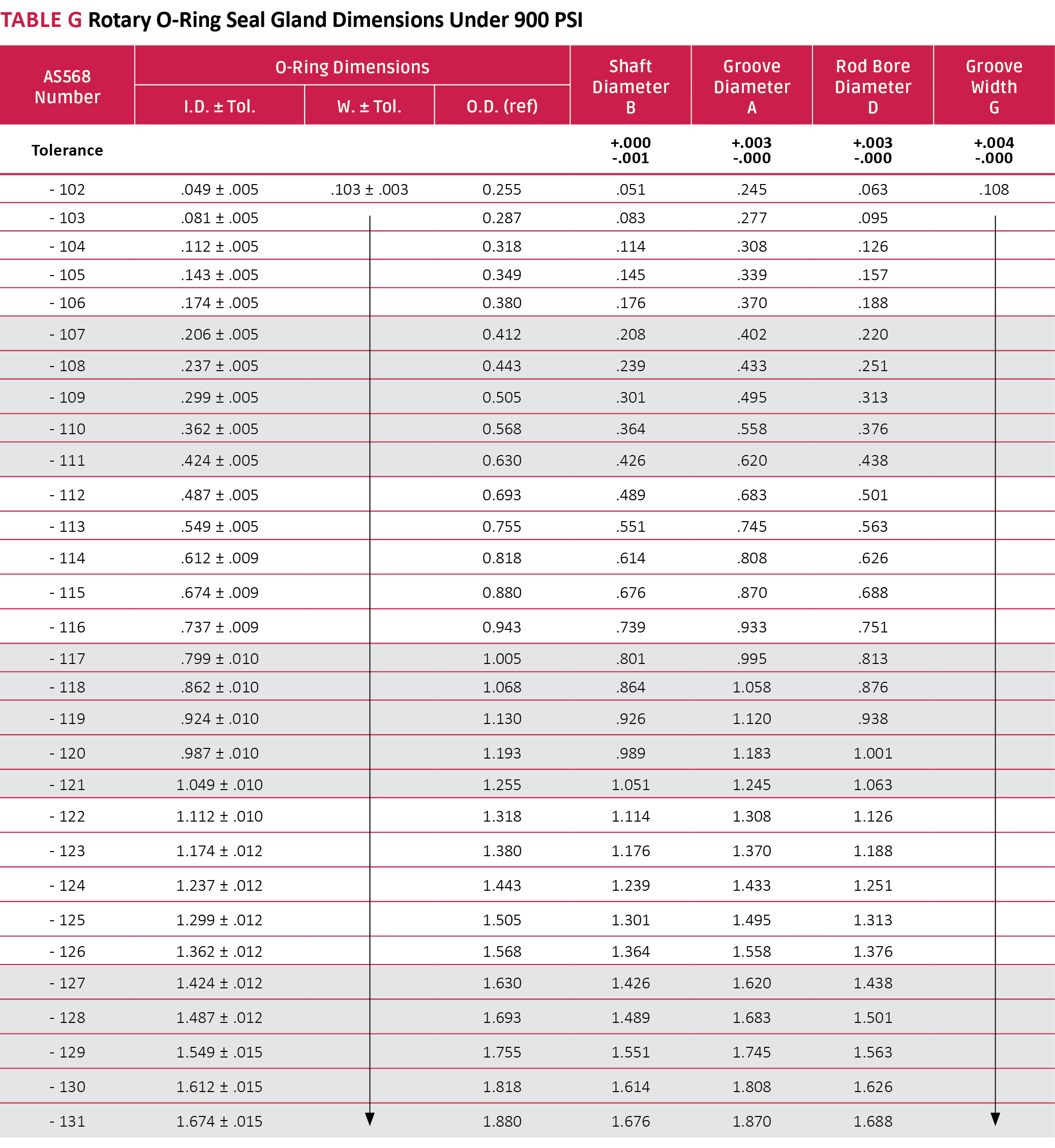Click the Groove Diameter A header
This screenshot has height=1148, width=1055.
pos(751,87)
